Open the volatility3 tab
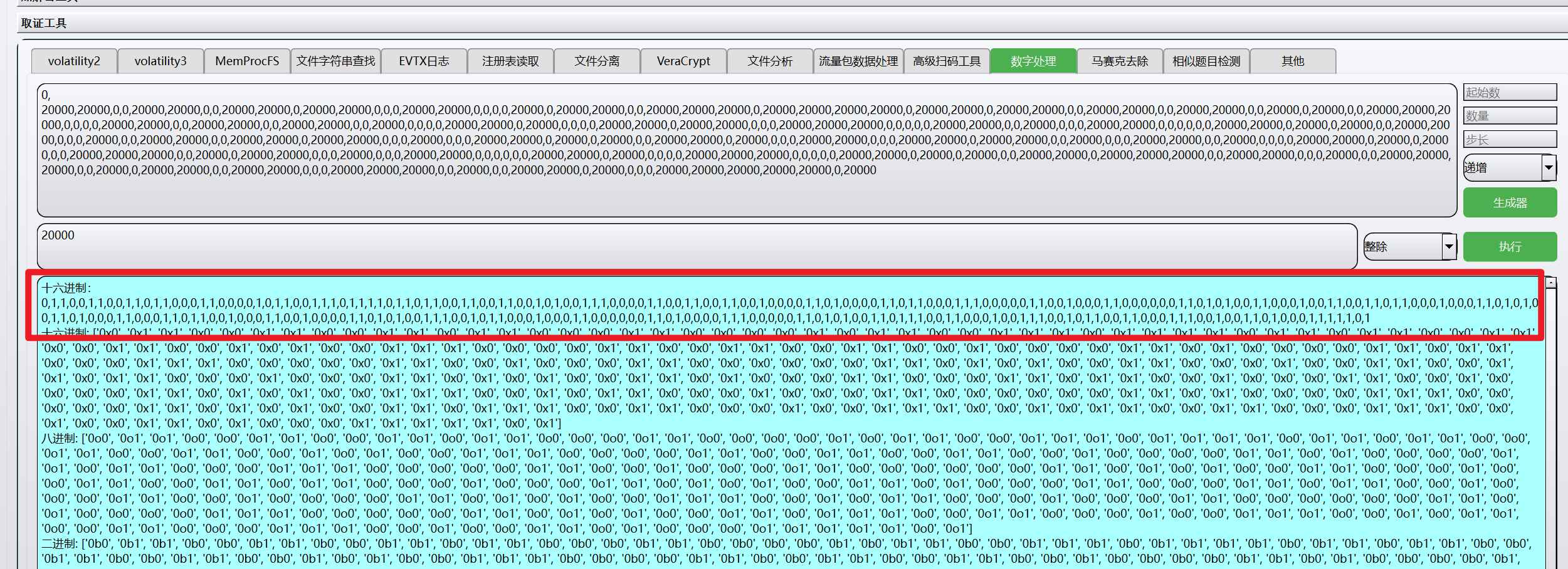Image resolution: width=1568 pixels, height=569 pixels. [160, 61]
